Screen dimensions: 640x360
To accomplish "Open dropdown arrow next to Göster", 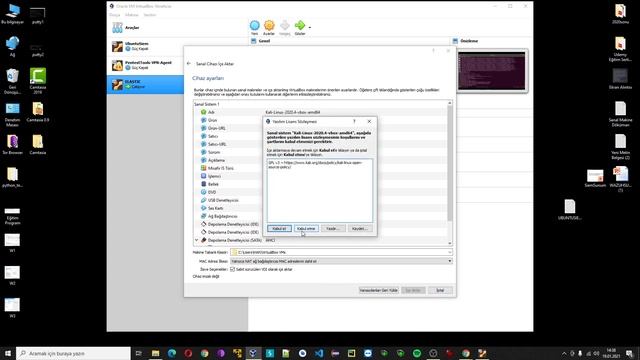I will [x=310, y=27].
